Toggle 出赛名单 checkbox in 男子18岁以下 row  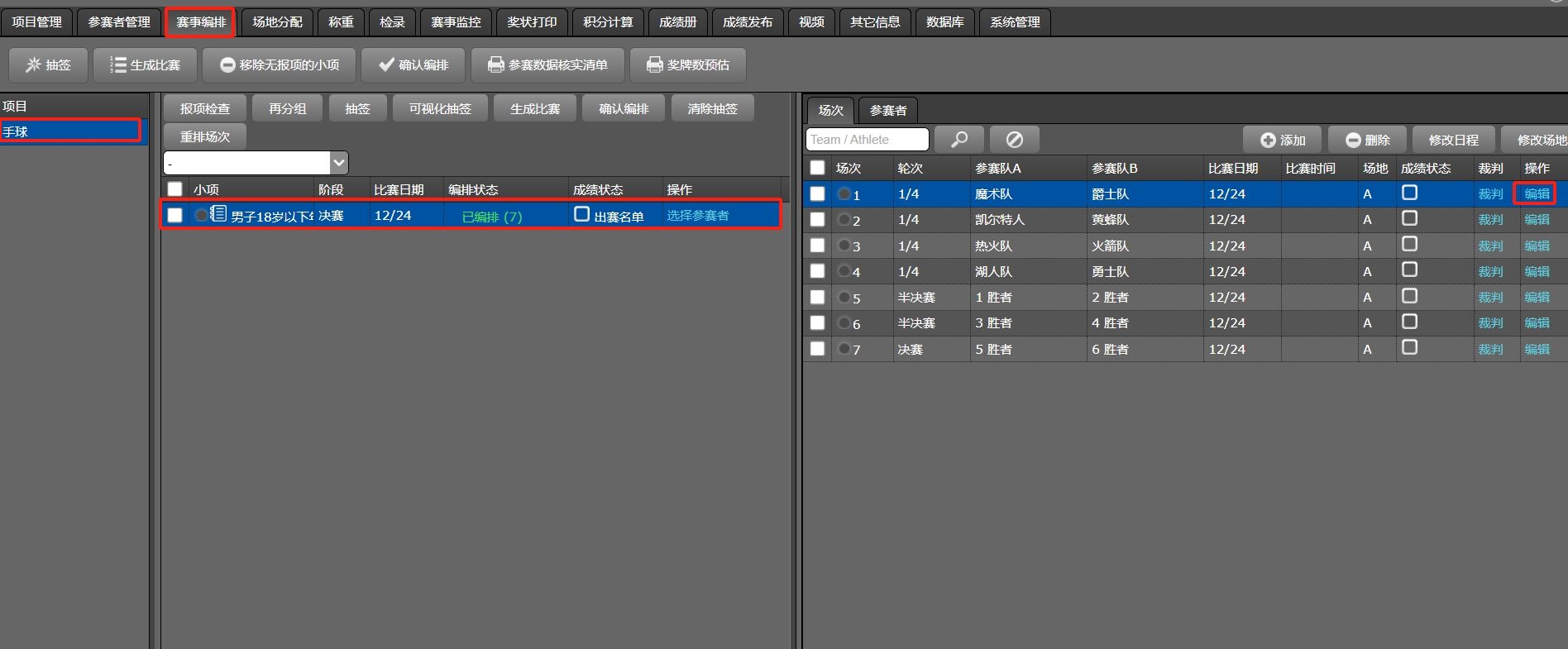click(x=581, y=214)
